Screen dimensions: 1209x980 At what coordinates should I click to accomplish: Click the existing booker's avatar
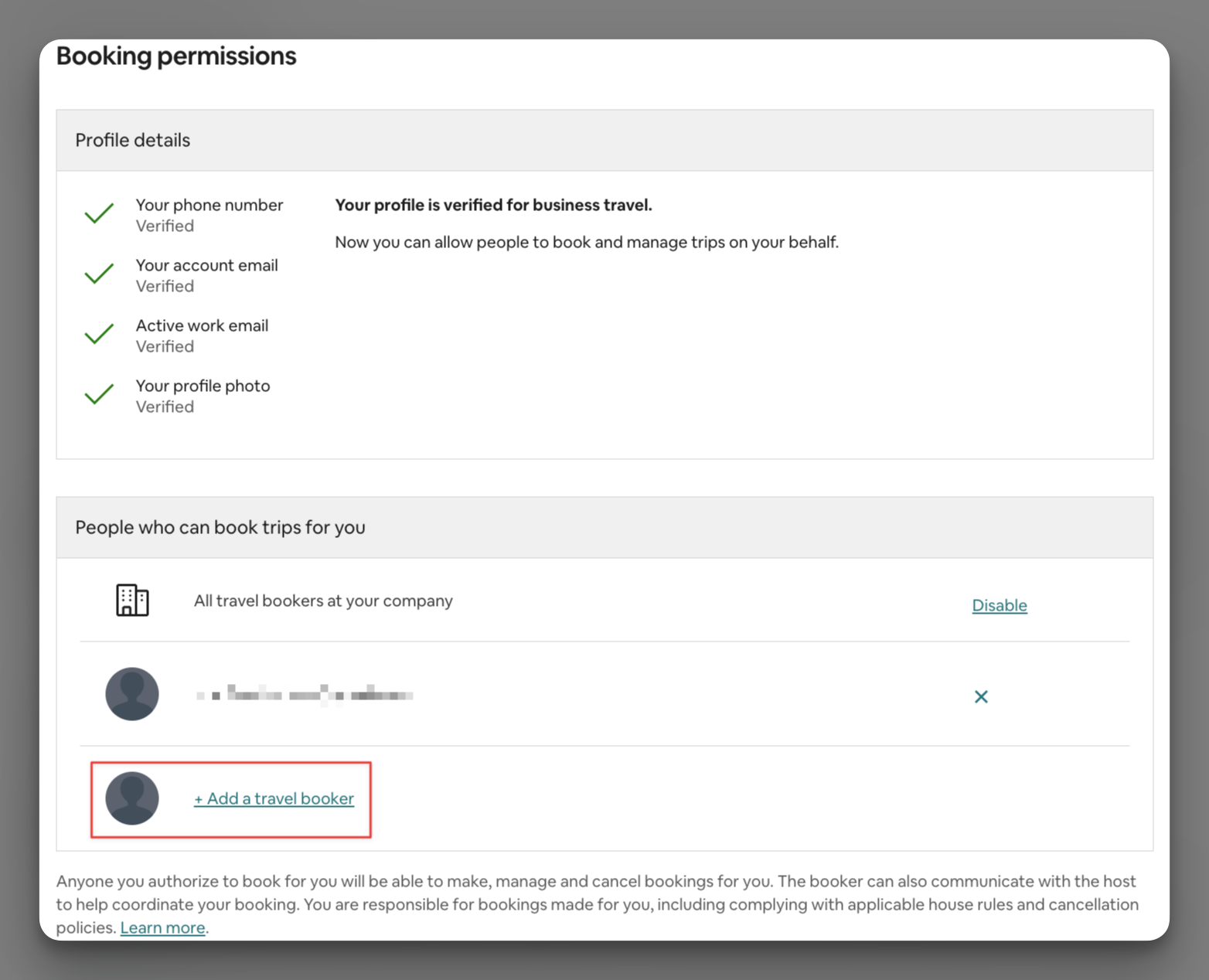(132, 694)
